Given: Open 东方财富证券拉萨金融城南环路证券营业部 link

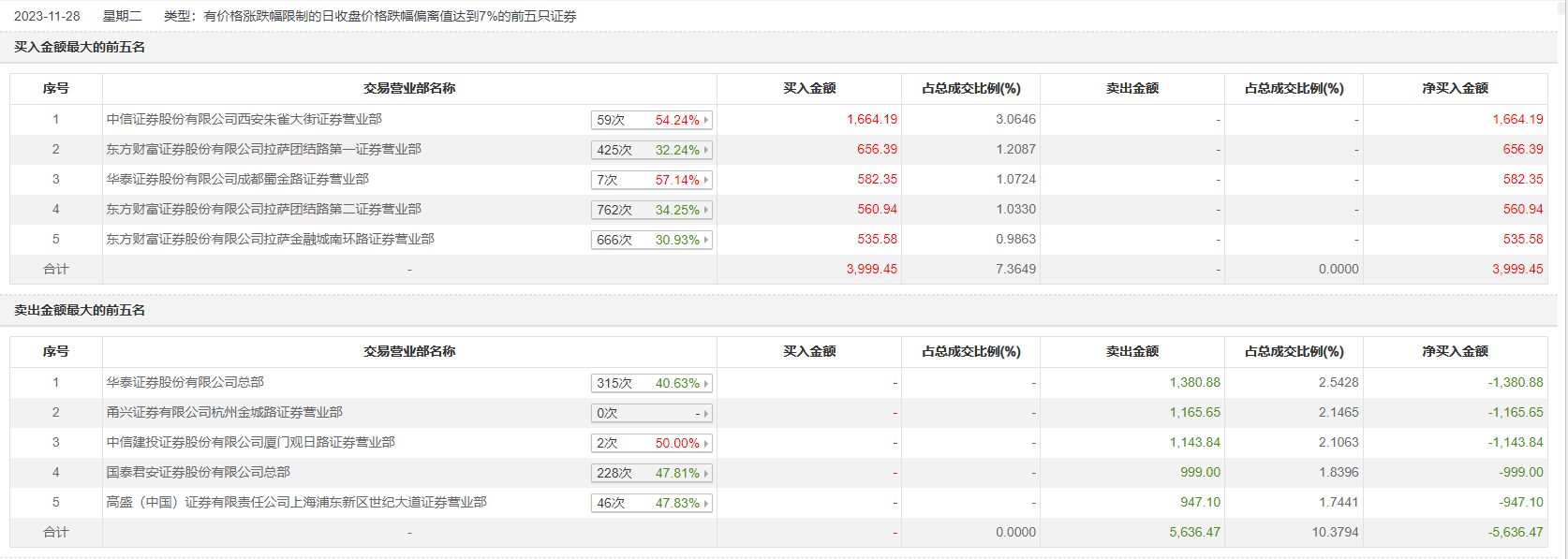Looking at the screenshot, I should [270, 239].
